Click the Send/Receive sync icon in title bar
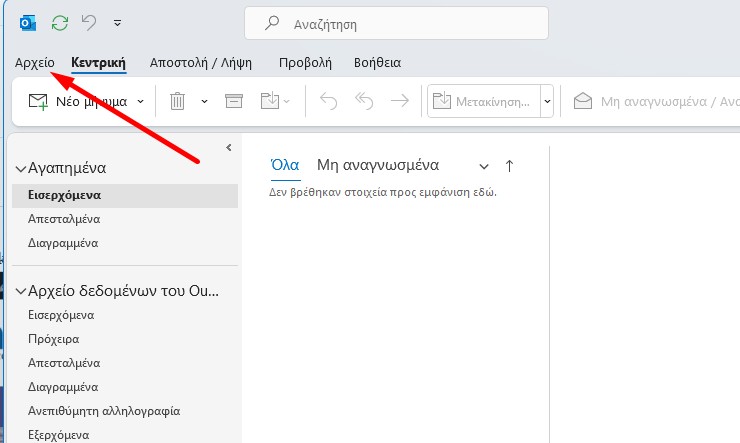740x443 pixels. (x=60, y=22)
